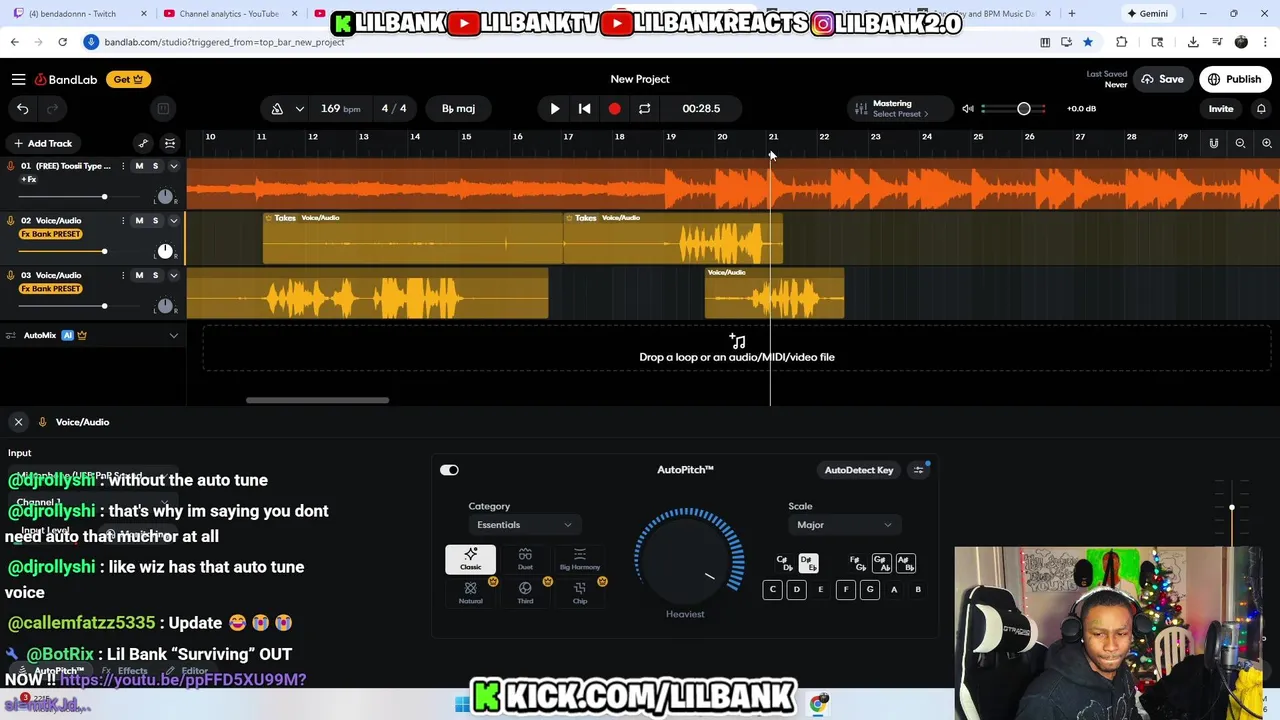Expand track 02 options chevron
Viewport: 1280px width, 720px height.
click(173, 220)
